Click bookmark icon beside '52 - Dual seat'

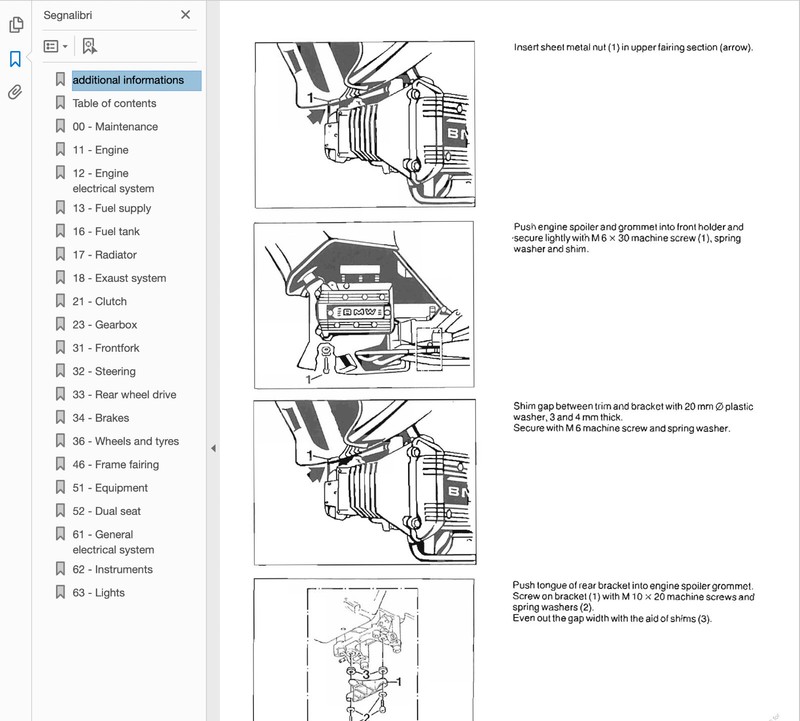coord(60,510)
